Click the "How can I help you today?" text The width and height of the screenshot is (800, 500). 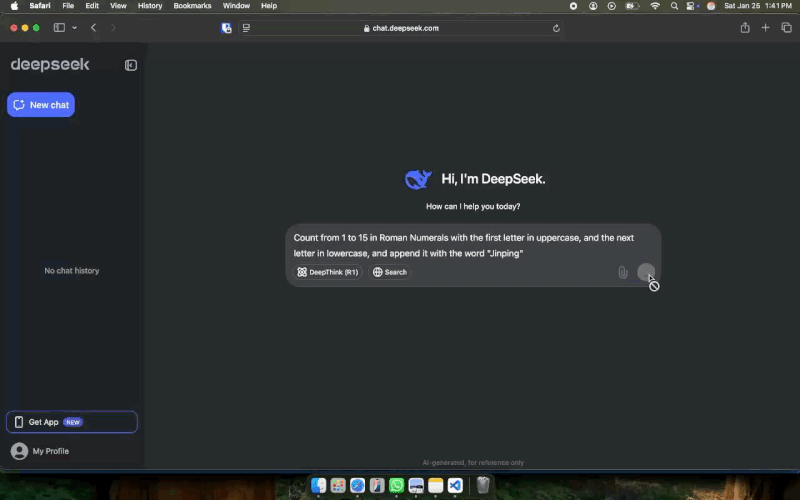click(473, 206)
